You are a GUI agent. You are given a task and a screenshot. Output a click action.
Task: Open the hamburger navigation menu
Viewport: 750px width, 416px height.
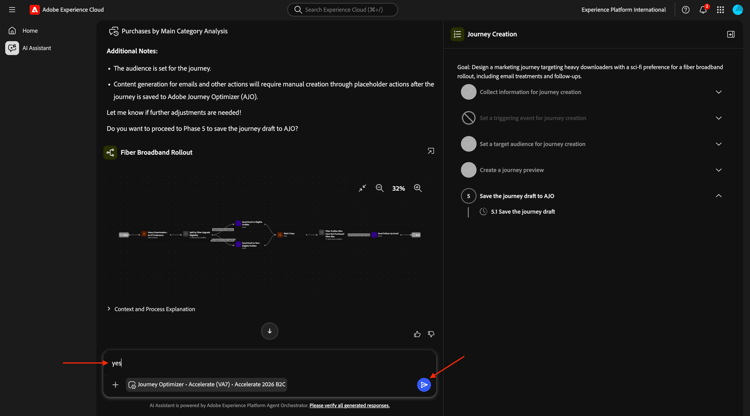12,10
